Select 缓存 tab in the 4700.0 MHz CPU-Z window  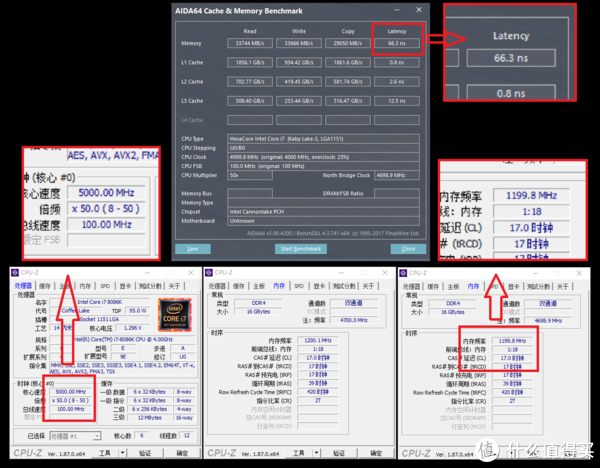[x=239, y=286]
